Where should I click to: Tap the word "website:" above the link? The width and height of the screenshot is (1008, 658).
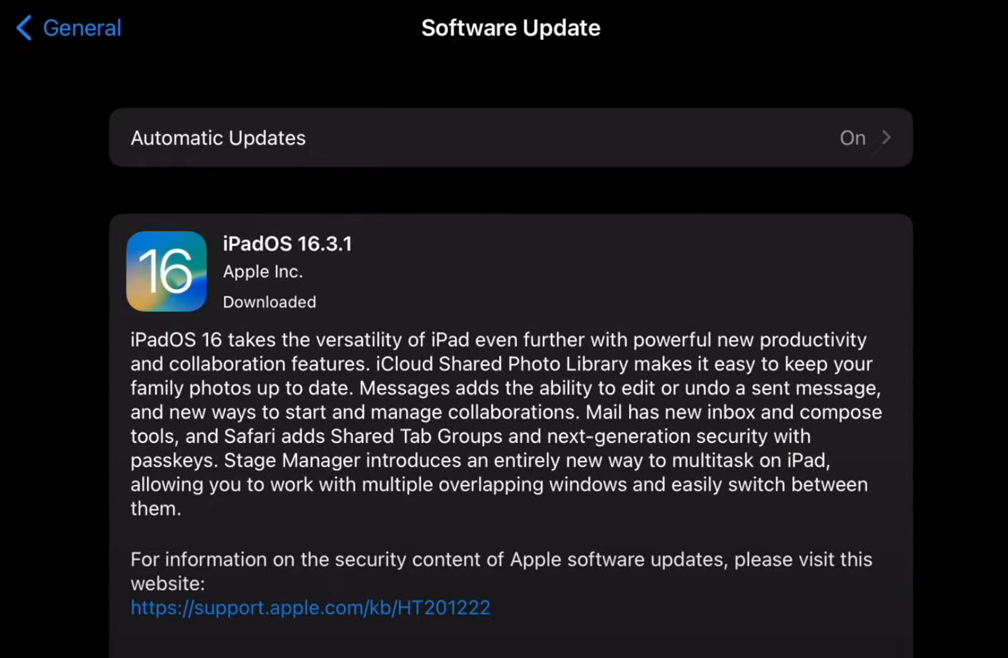click(168, 583)
